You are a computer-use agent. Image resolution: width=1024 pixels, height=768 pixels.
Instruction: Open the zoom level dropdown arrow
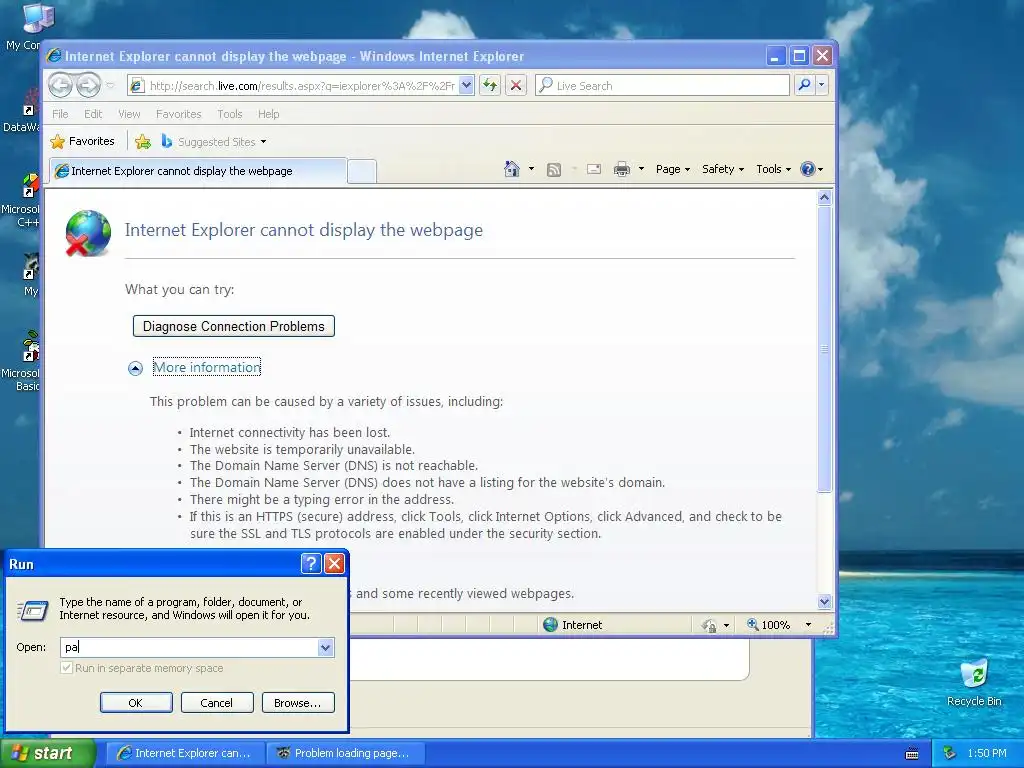pyautogui.click(x=808, y=625)
